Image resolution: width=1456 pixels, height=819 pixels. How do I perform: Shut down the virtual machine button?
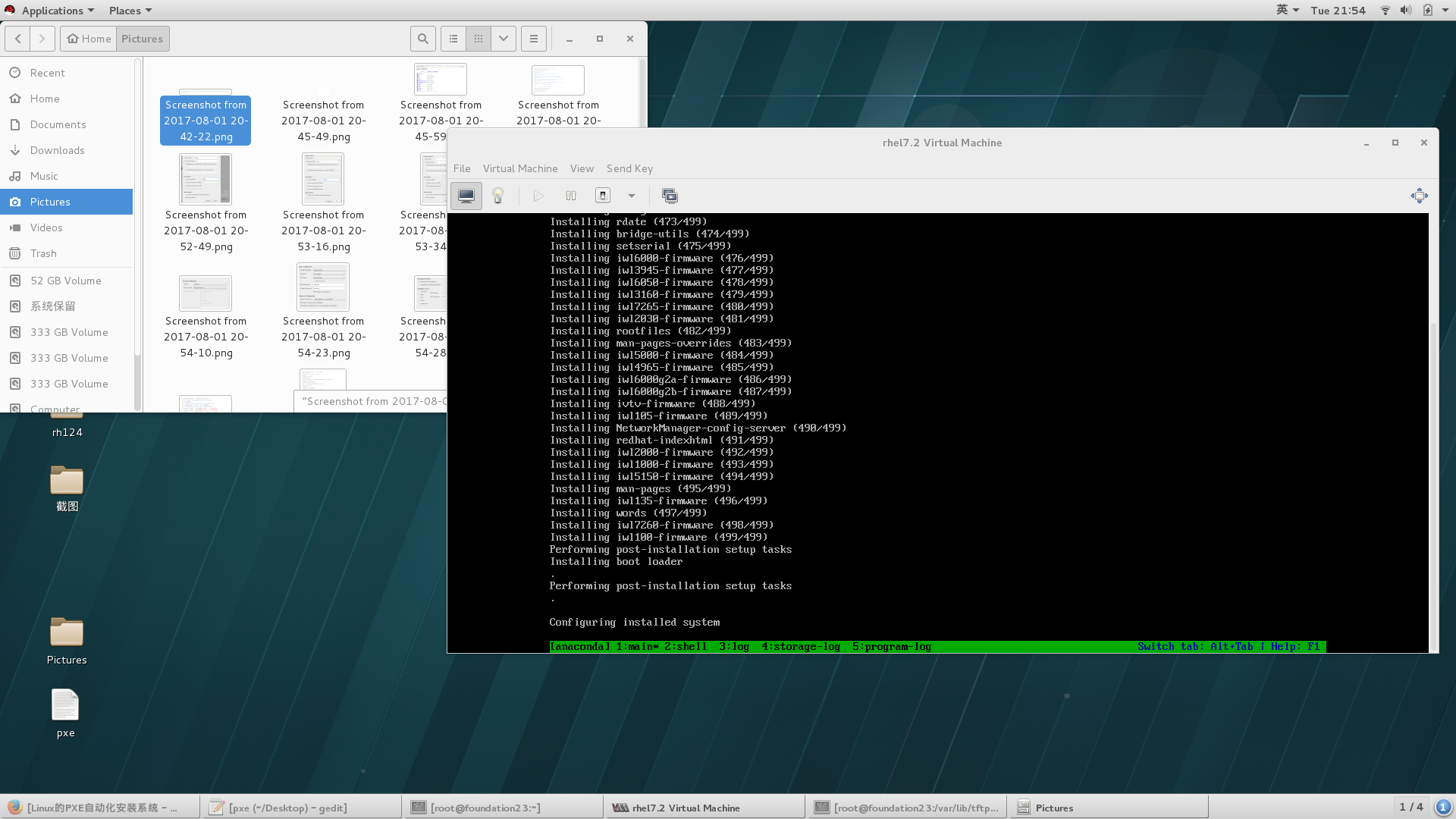pyautogui.click(x=603, y=196)
